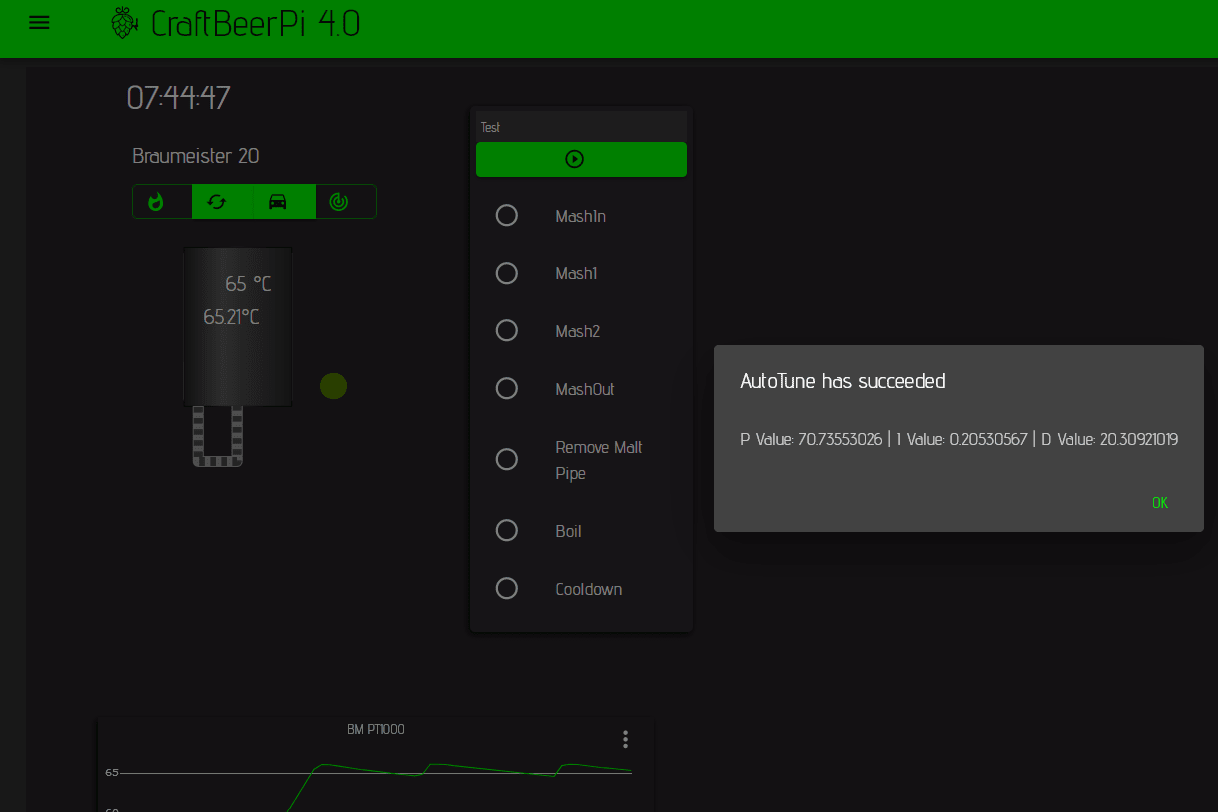Image resolution: width=1218 pixels, height=812 pixels.
Task: Select the Mash1 step circle
Action: coord(507,273)
